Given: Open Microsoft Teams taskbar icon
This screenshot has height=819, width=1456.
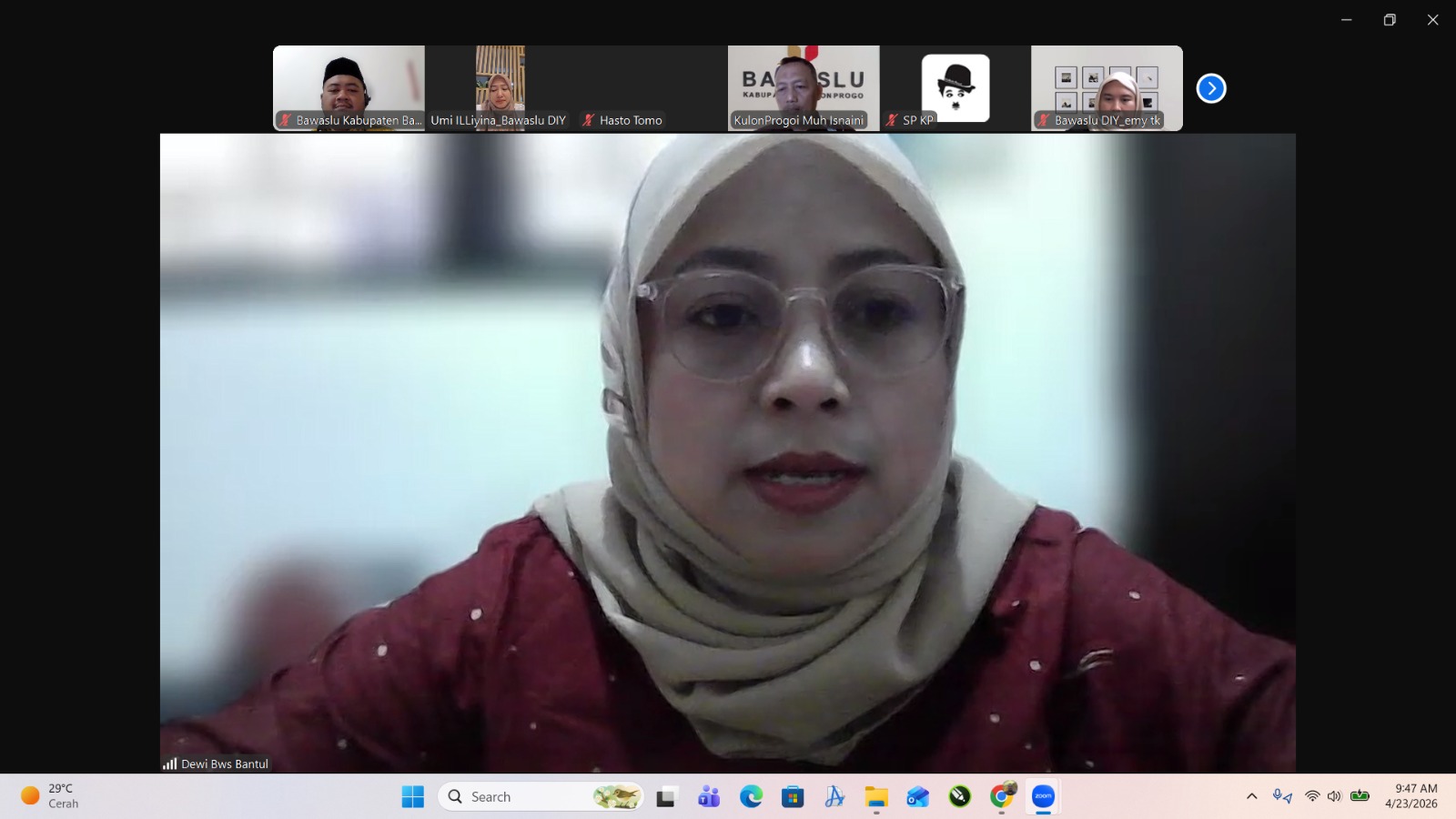Looking at the screenshot, I should click(709, 797).
